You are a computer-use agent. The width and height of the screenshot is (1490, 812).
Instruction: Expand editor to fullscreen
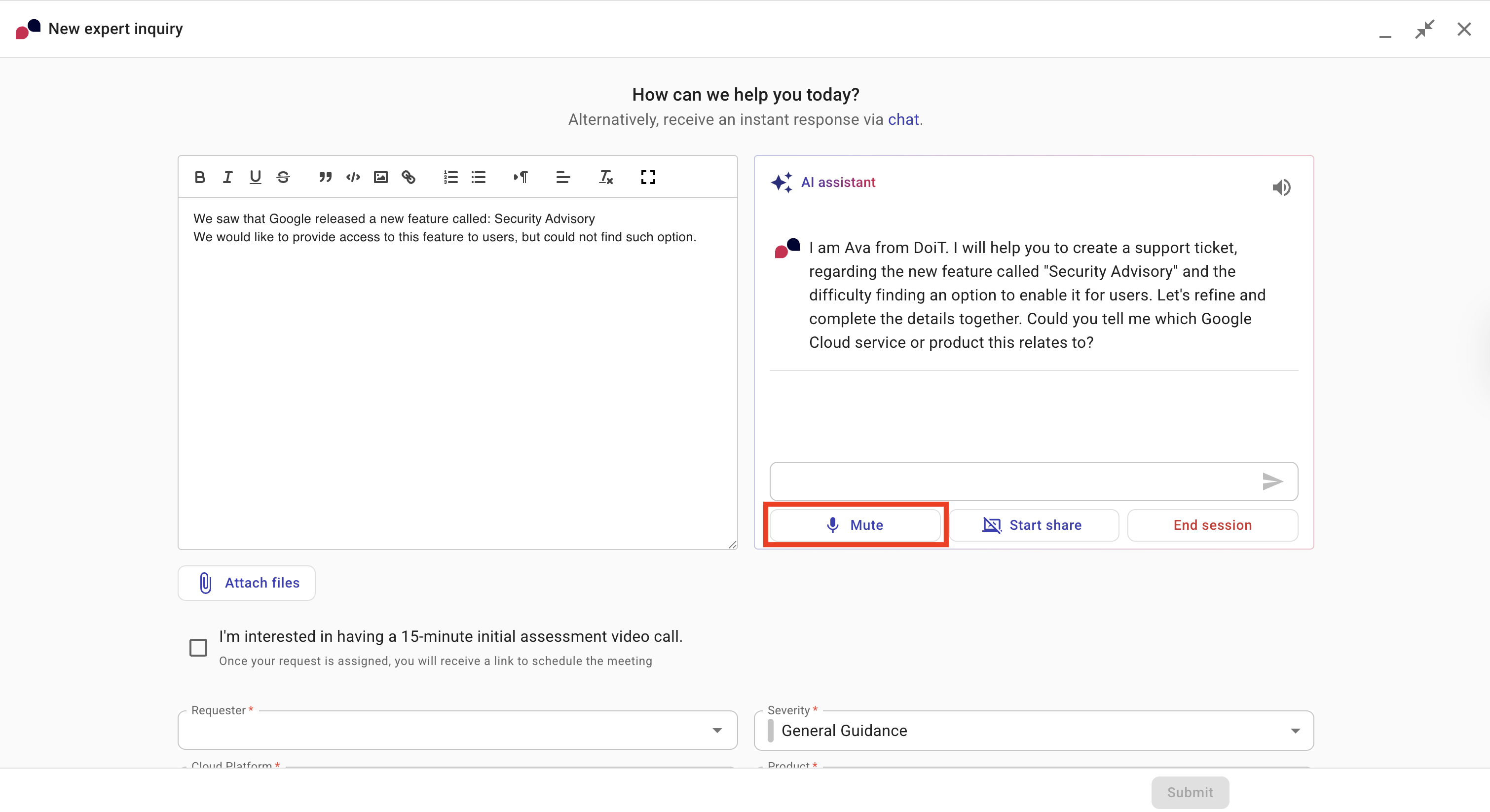(x=648, y=177)
